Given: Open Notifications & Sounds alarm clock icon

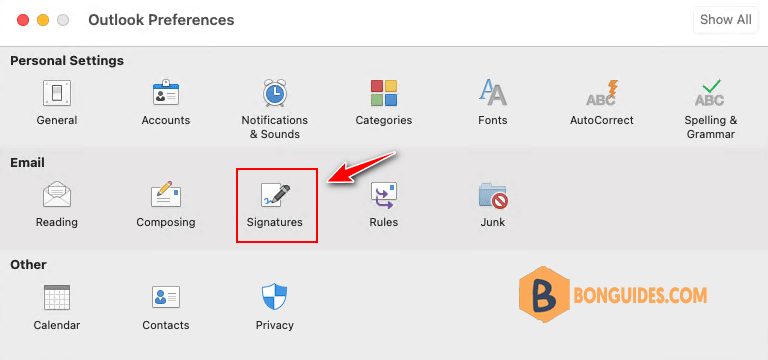Looking at the screenshot, I should [275, 93].
